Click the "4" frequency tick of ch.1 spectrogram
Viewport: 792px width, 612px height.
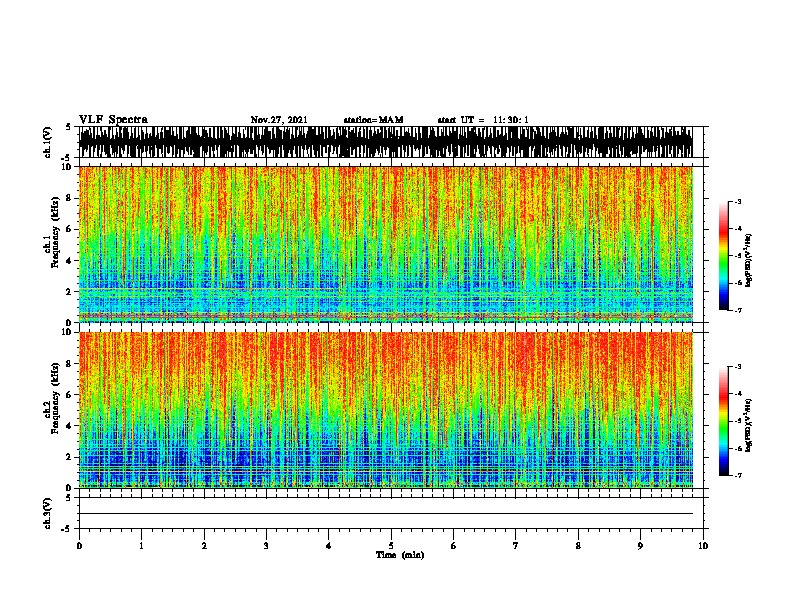tap(70, 261)
